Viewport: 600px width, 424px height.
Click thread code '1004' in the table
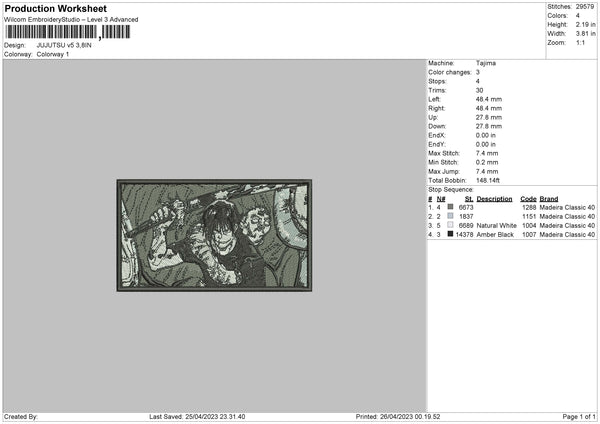529,226
